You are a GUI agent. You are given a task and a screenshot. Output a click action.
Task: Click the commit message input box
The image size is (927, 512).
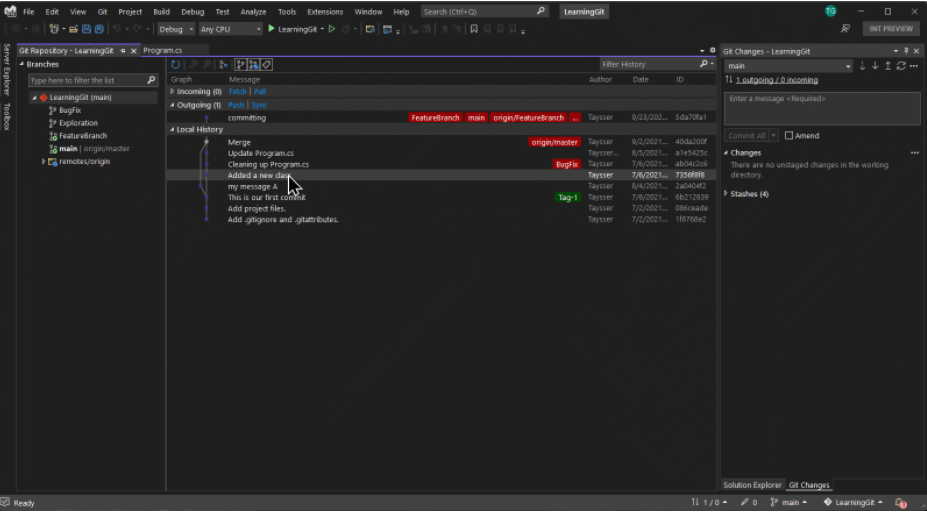(x=822, y=109)
